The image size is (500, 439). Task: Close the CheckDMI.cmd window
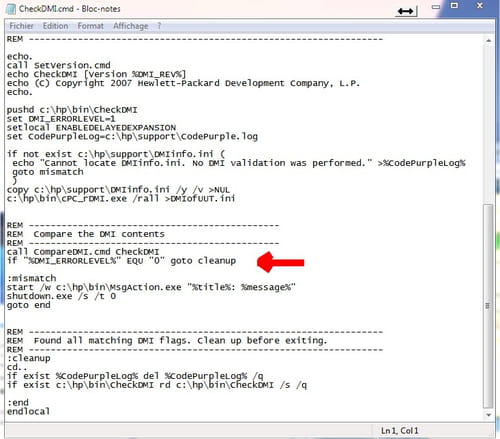point(480,5)
